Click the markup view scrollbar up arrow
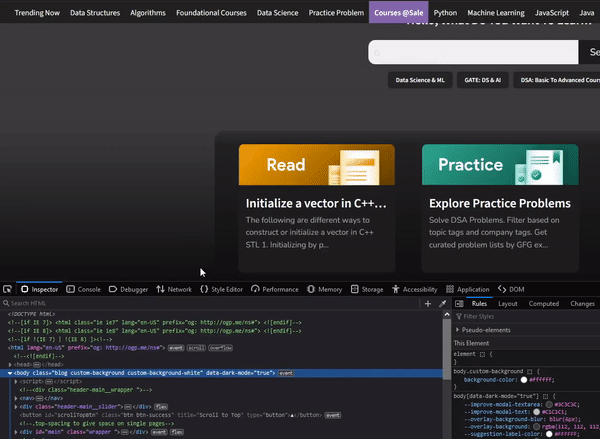 (447, 314)
